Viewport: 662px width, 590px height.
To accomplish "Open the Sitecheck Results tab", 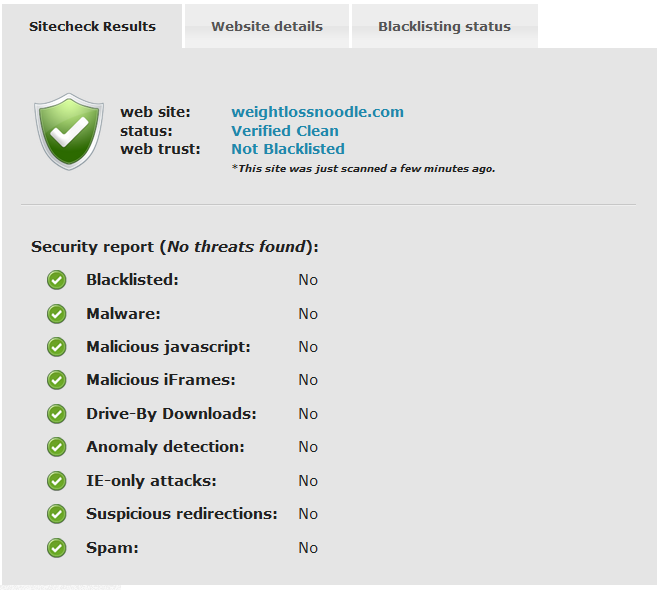I will click(x=92, y=26).
